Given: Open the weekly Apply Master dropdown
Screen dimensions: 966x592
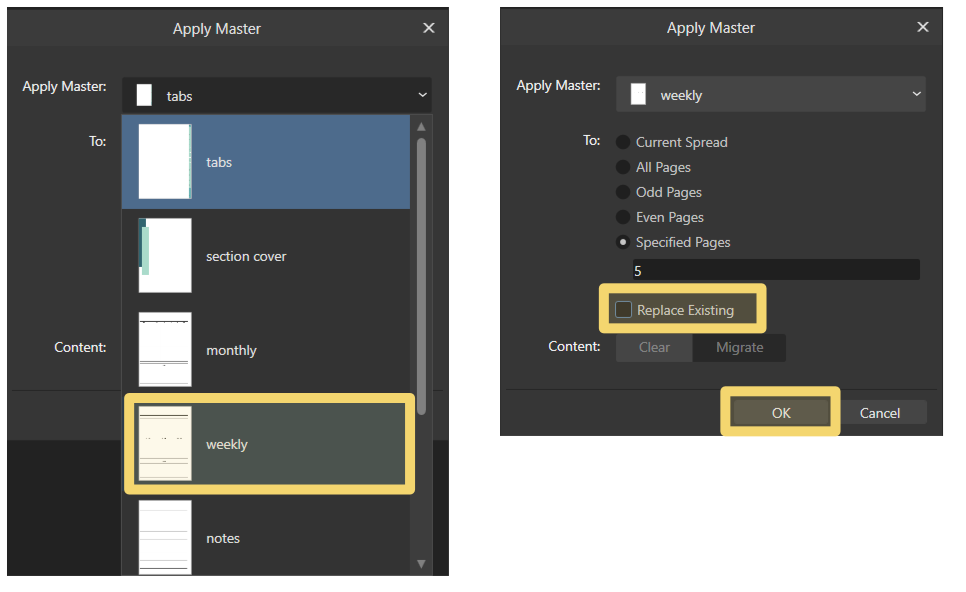Looking at the screenshot, I should [771, 93].
